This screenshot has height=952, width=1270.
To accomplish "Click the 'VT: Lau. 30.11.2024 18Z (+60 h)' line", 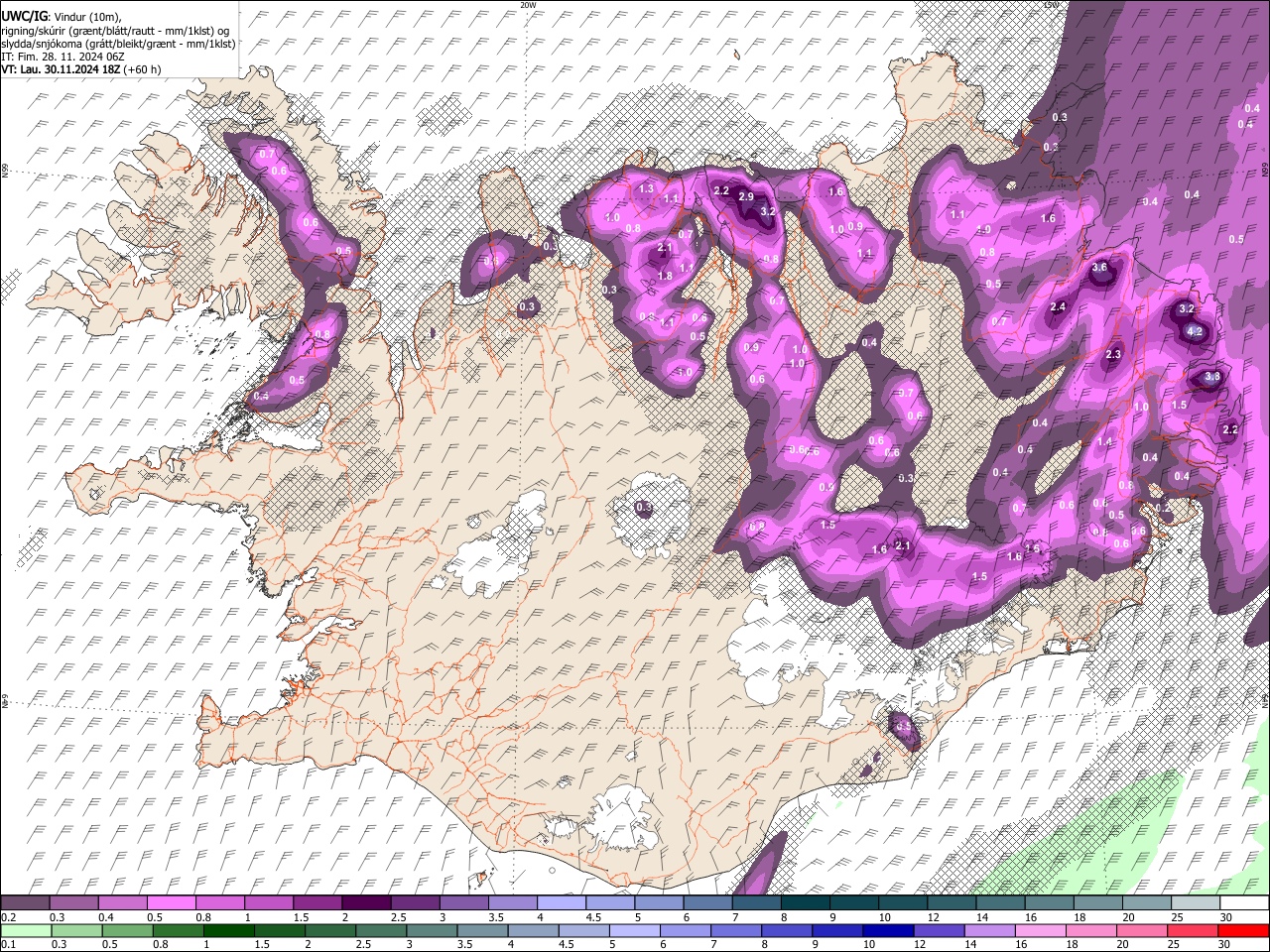I will (81, 69).
